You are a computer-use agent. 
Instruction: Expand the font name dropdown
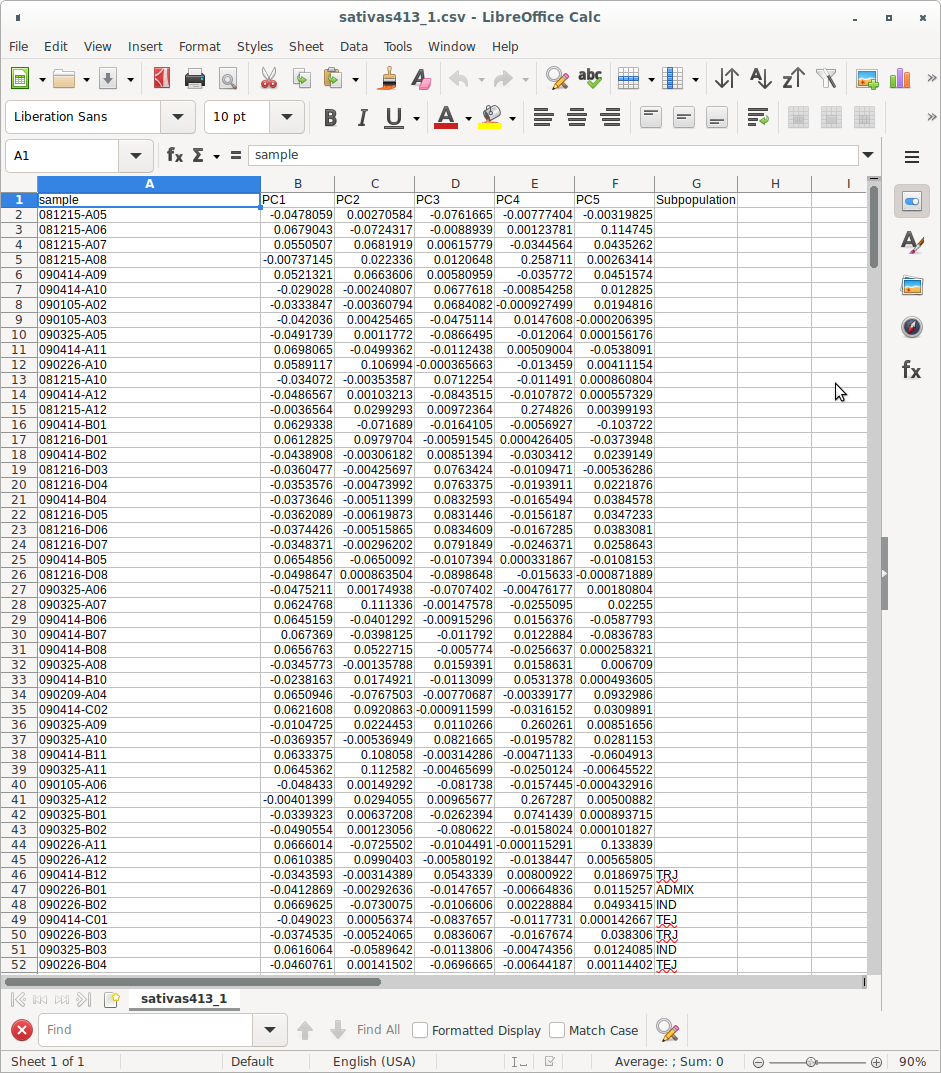178,117
